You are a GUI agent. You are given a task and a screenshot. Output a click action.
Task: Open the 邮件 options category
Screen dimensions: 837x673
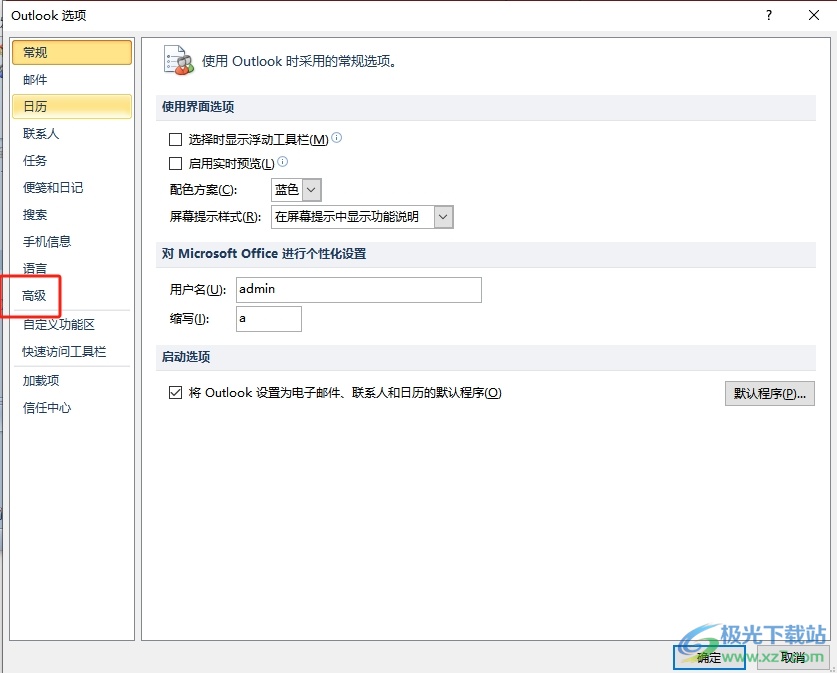coord(72,80)
